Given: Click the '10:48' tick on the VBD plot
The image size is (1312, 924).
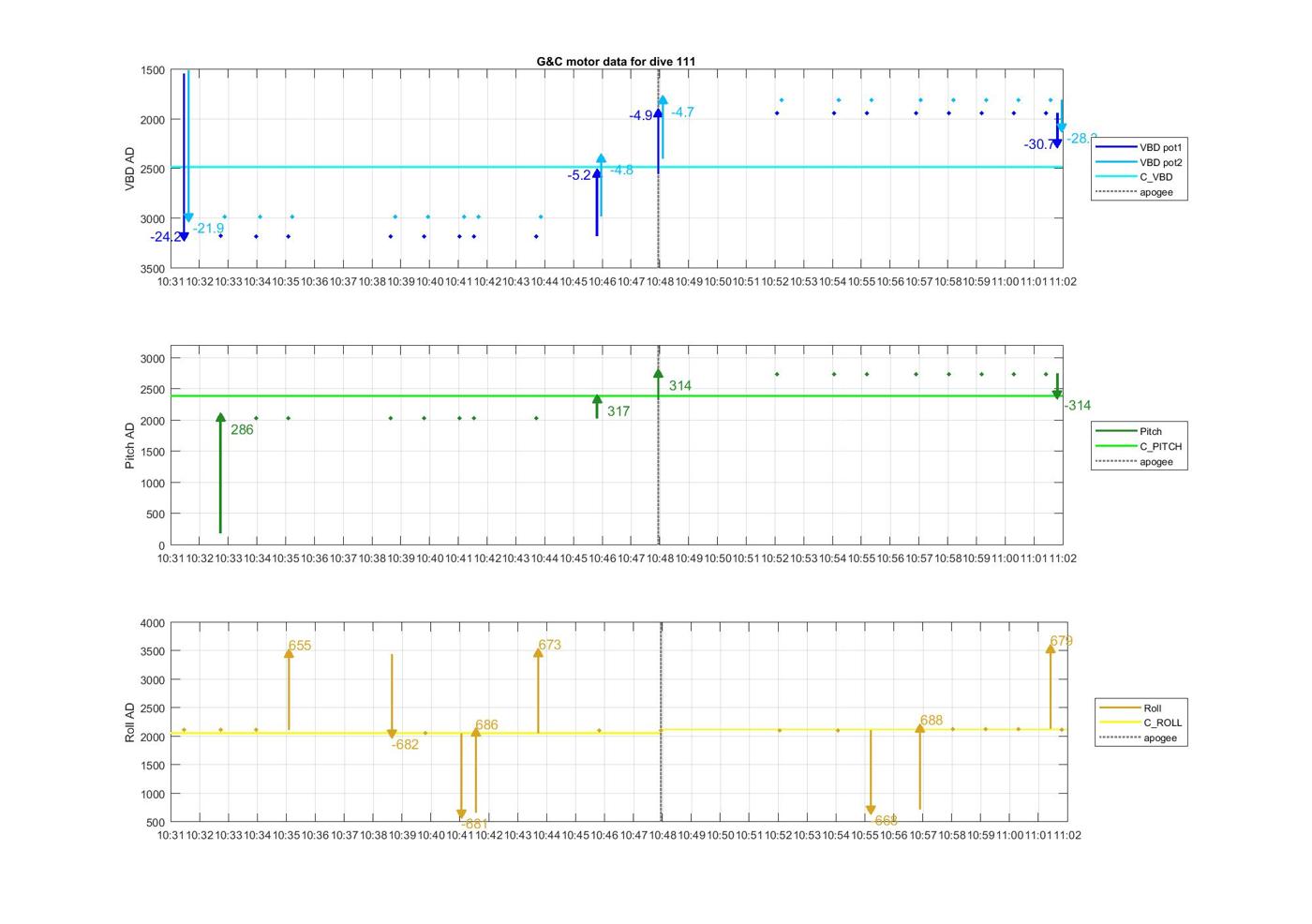Looking at the screenshot, I should tap(660, 281).
